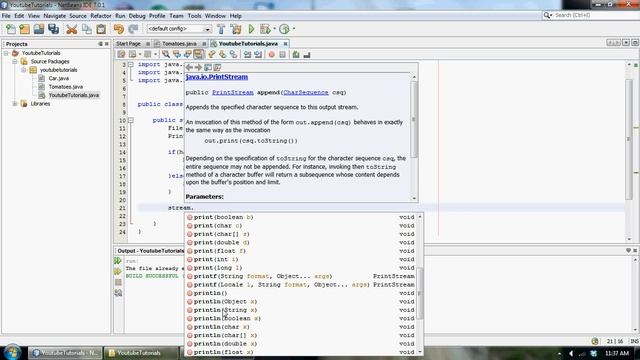Screen dimensions: 640x360
Task: Choose printf(String format, Object... args) from the completion list
Action: (300, 276)
